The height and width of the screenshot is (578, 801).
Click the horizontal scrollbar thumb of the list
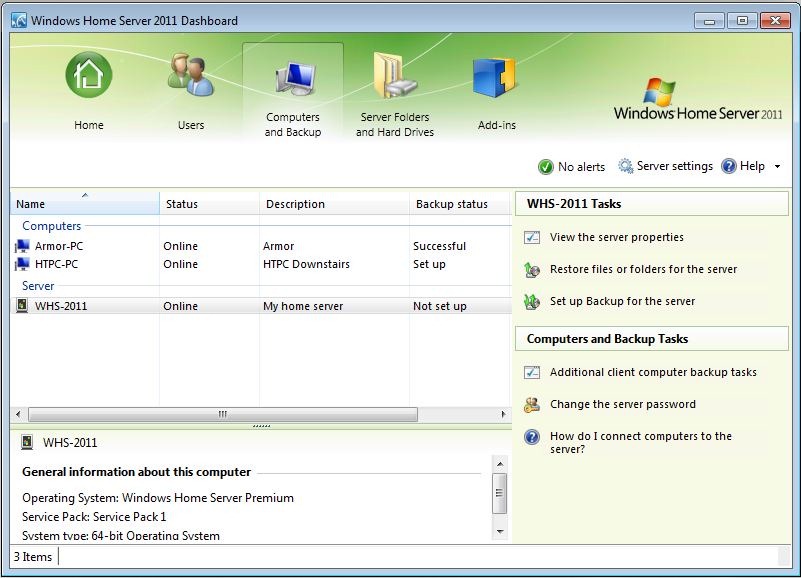pos(223,414)
